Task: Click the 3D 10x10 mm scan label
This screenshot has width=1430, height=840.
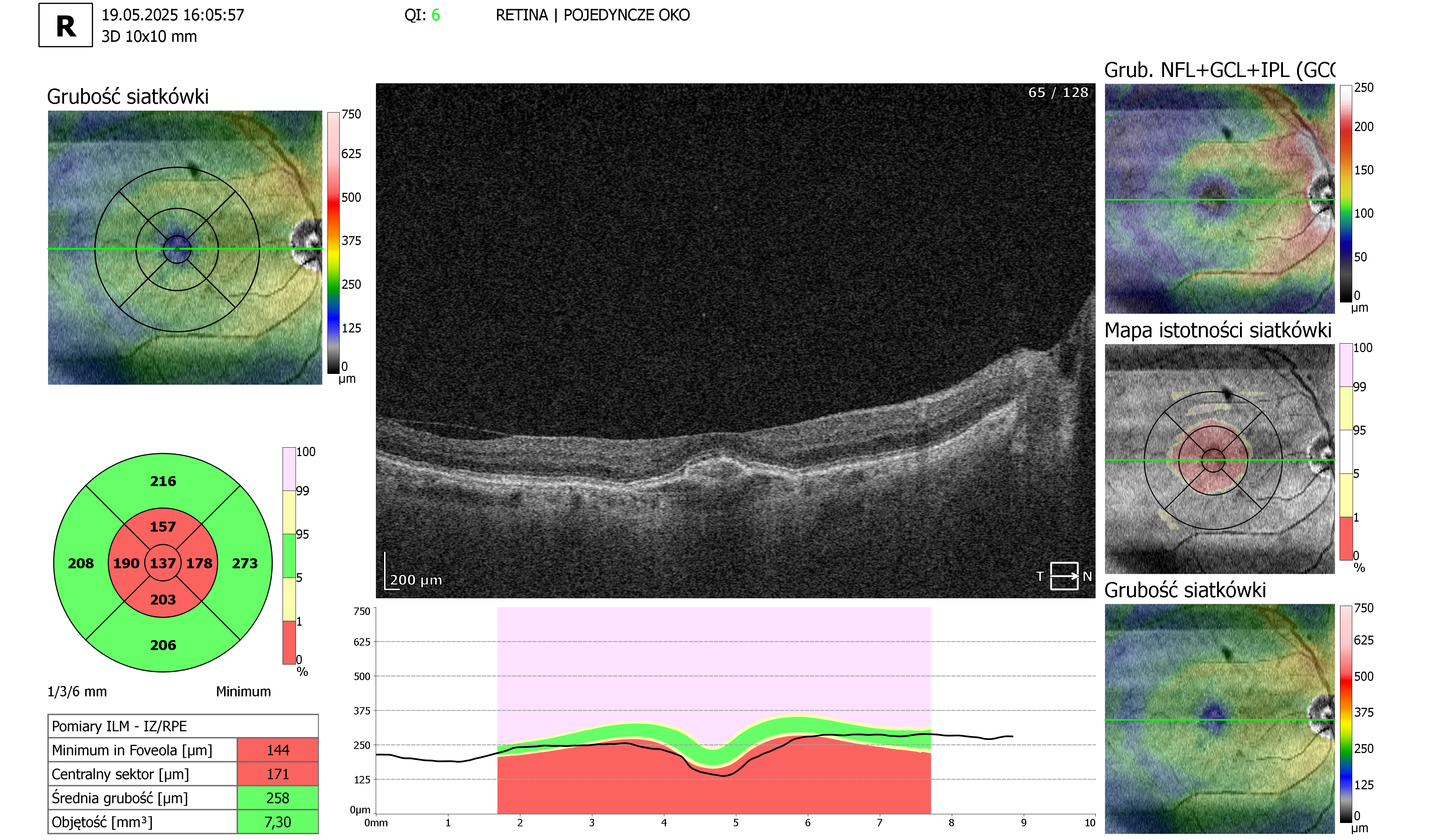Action: point(149,36)
